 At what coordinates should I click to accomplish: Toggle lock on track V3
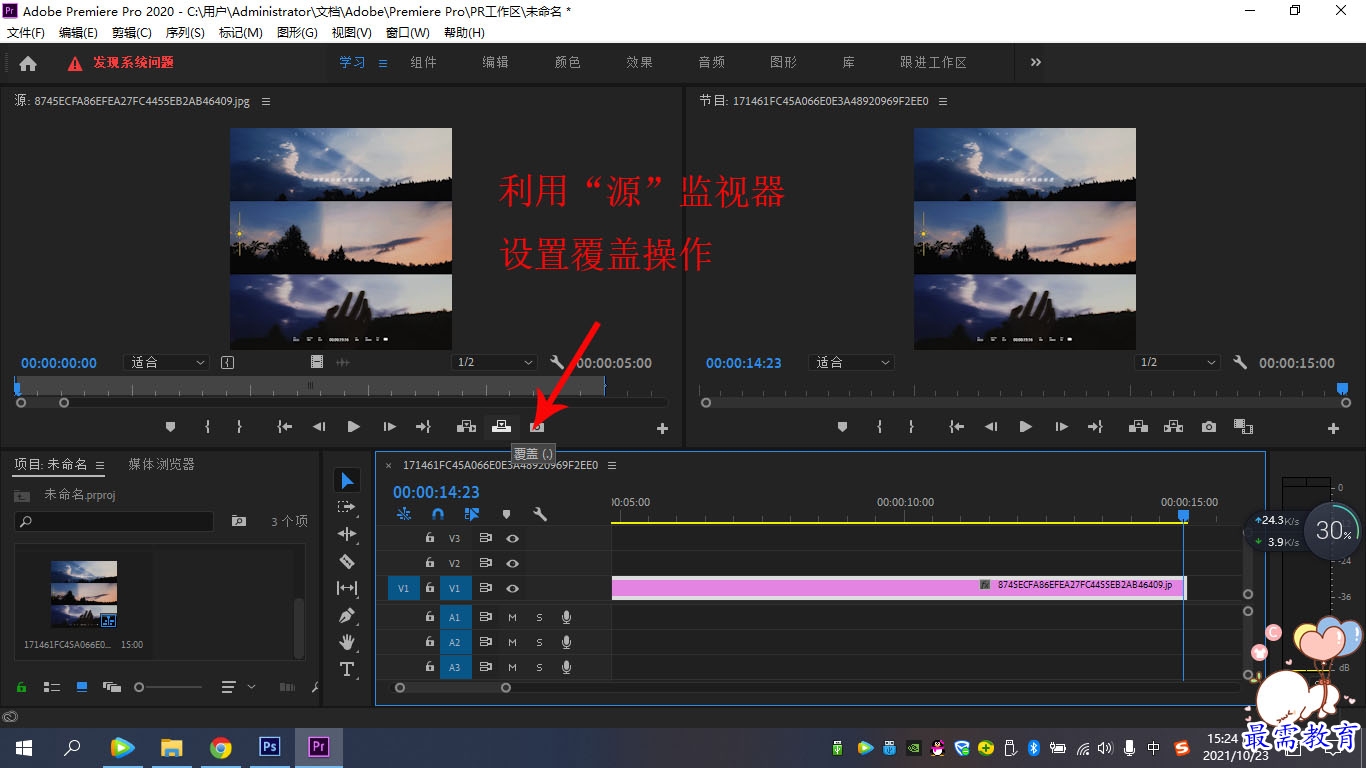430,538
